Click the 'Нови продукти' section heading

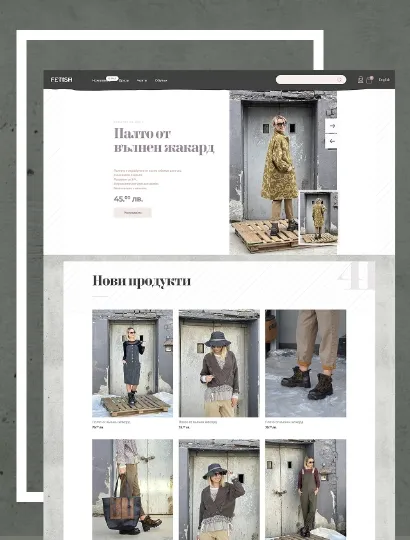point(141,281)
